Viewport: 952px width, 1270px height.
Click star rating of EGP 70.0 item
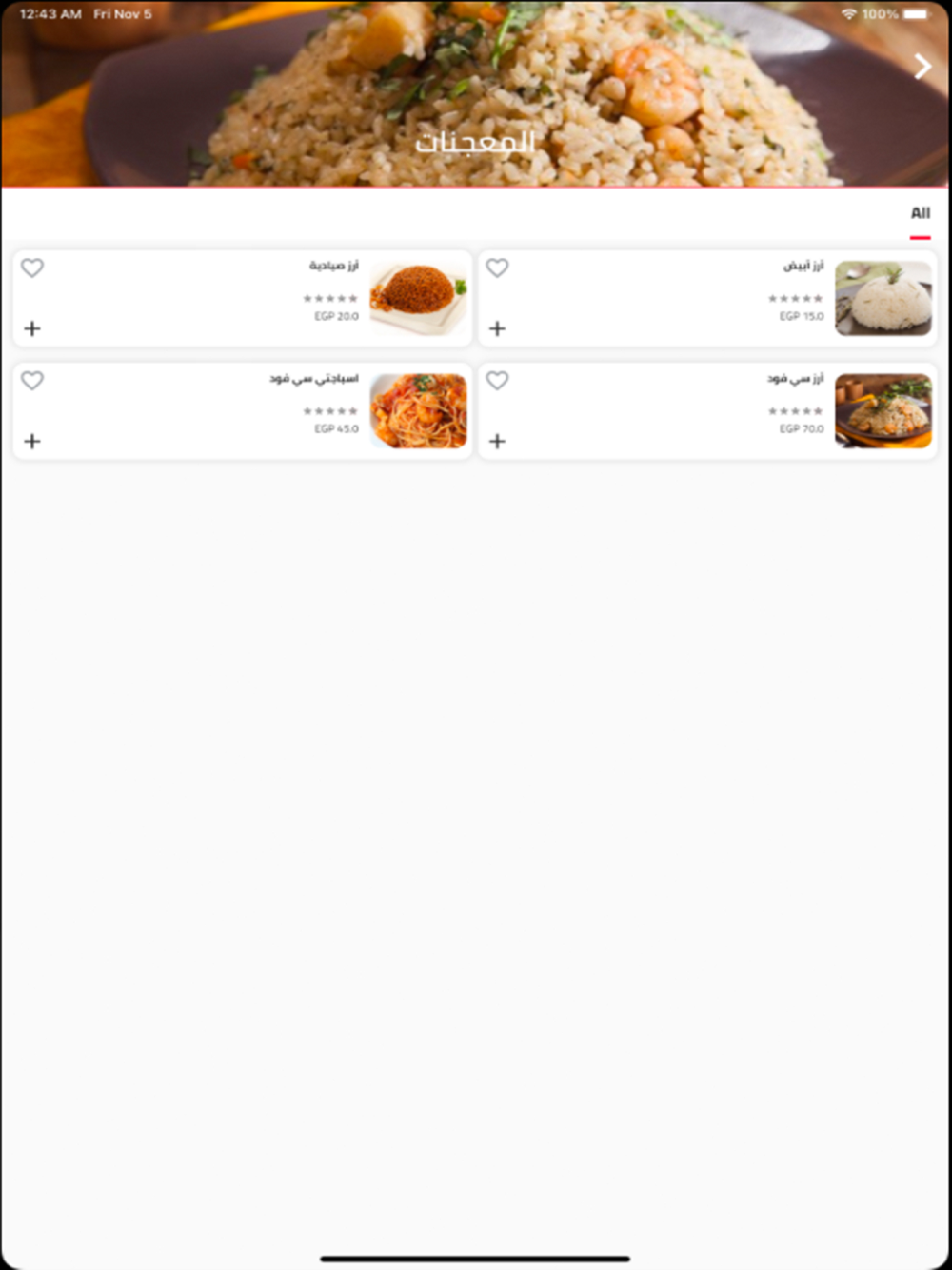[x=796, y=411]
